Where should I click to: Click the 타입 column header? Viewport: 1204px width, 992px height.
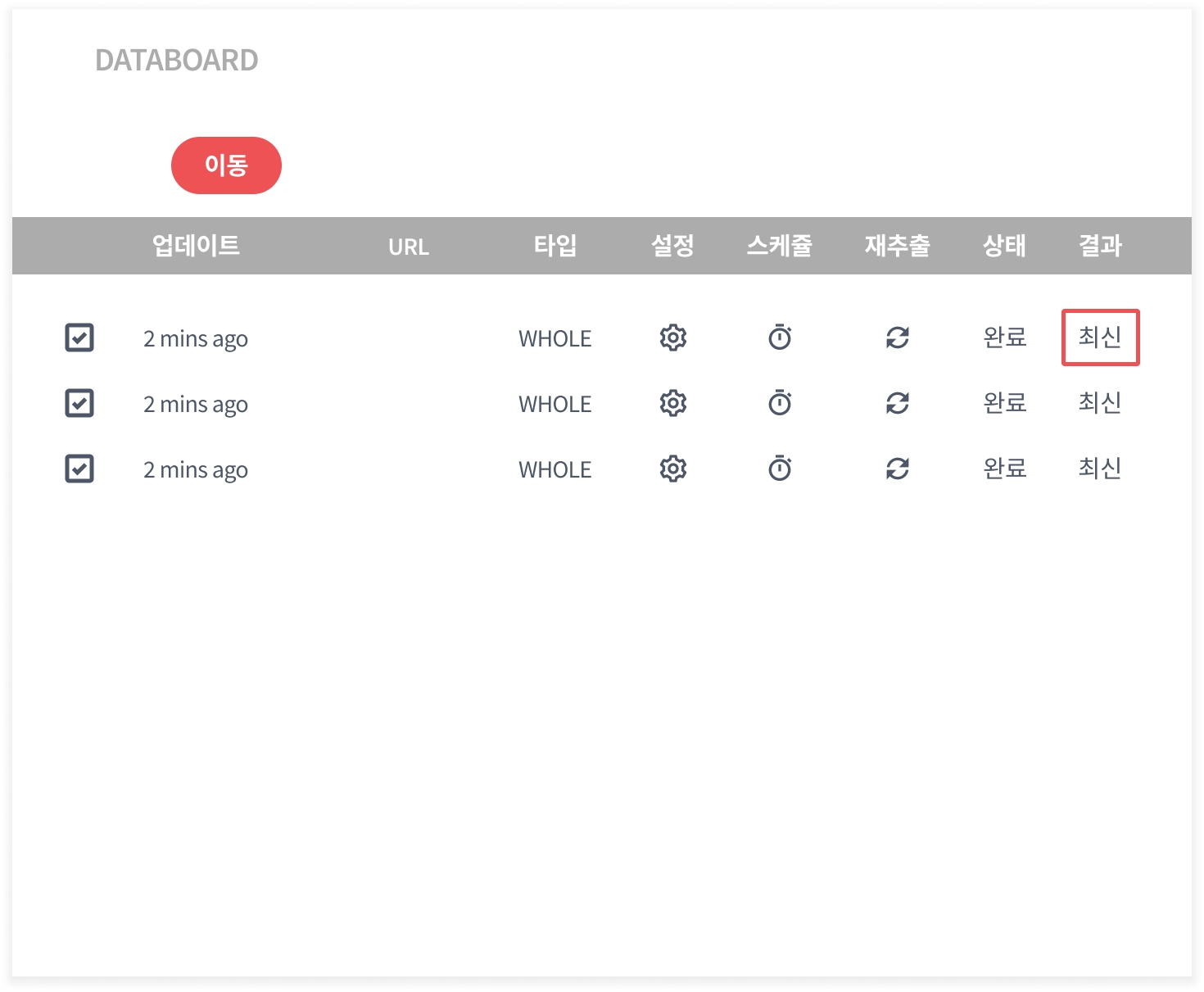(555, 246)
